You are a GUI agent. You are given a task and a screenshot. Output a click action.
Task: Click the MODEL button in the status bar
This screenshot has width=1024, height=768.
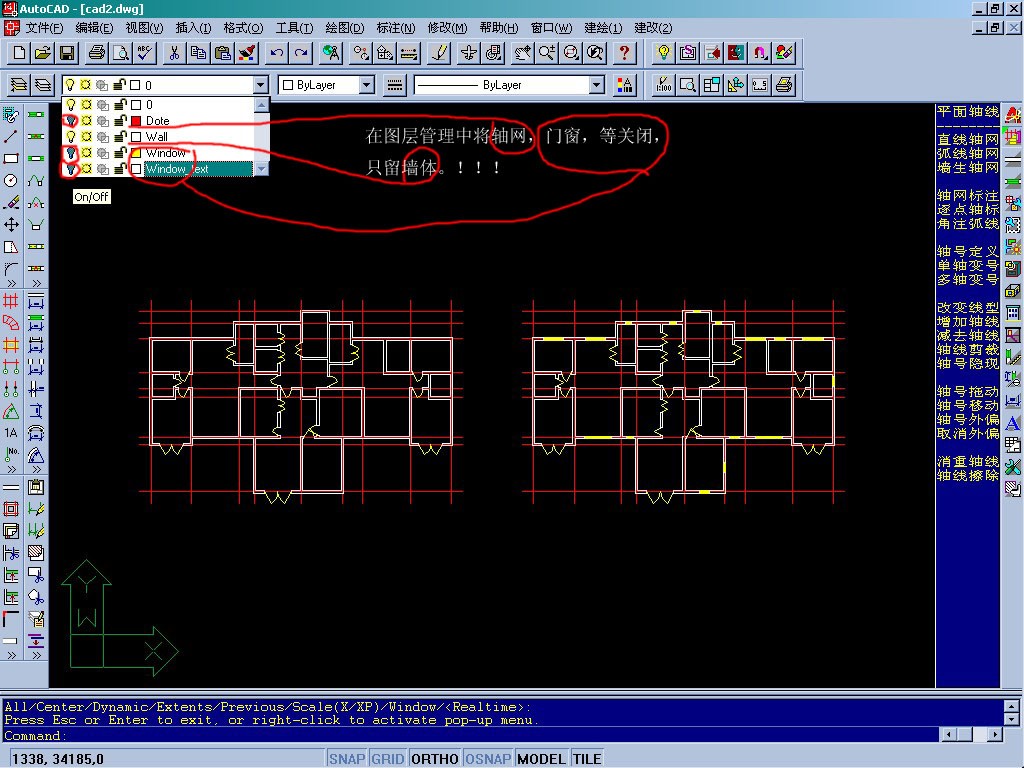[541, 759]
